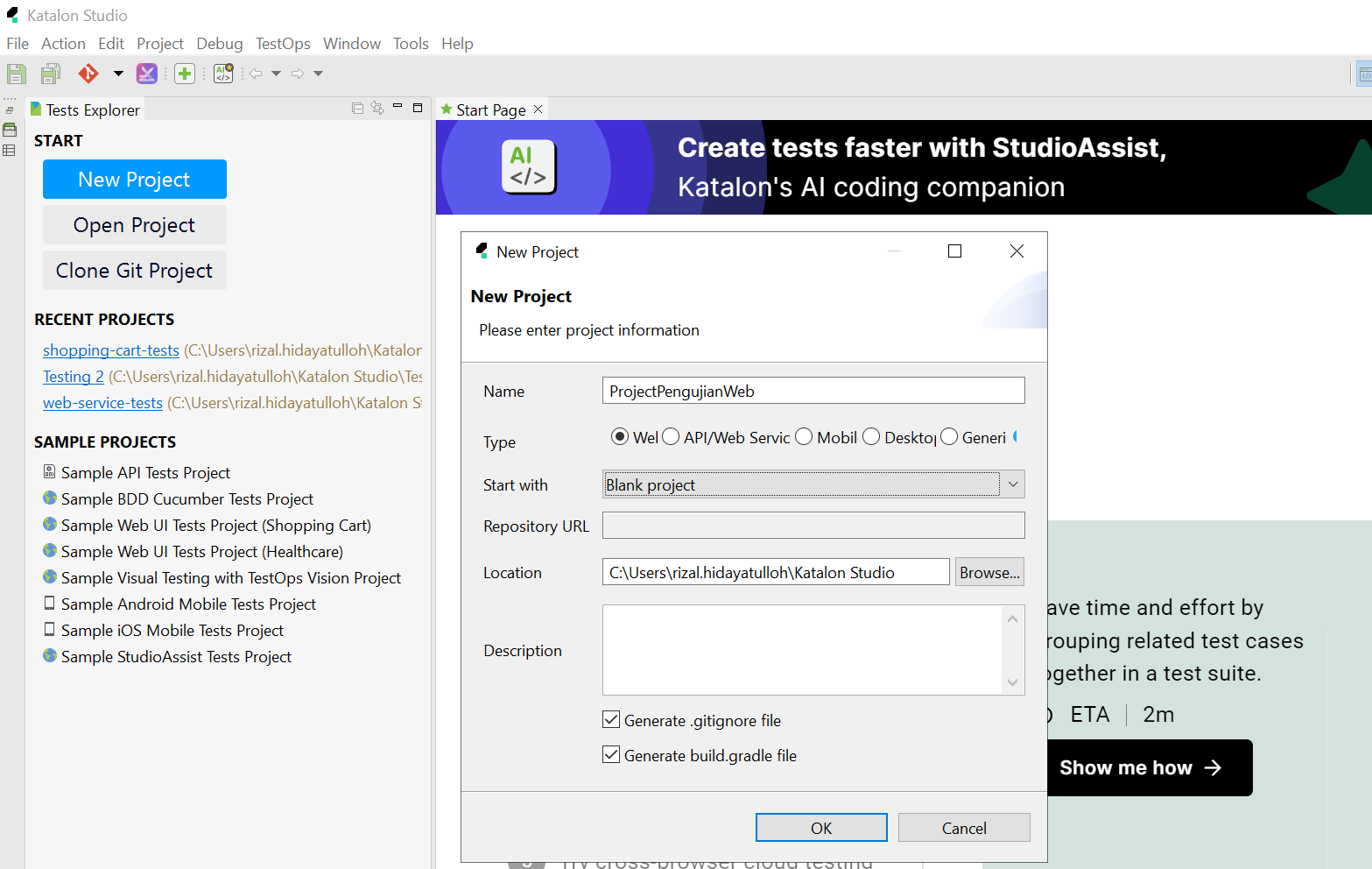Image resolution: width=1372 pixels, height=869 pixels.
Task: Click the Link with Editor icon
Action: pos(377,108)
